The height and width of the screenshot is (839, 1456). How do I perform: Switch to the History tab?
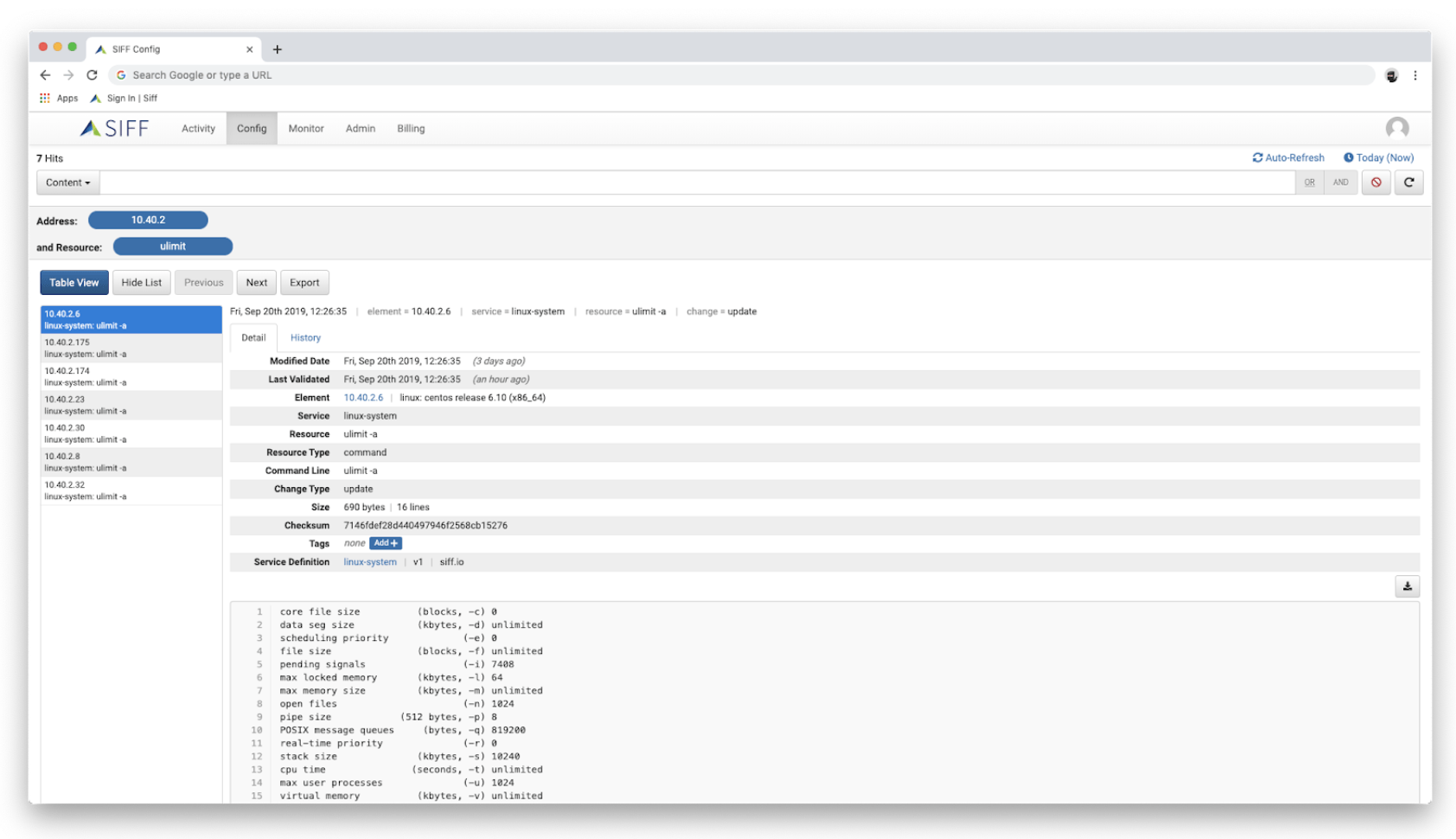(x=305, y=338)
